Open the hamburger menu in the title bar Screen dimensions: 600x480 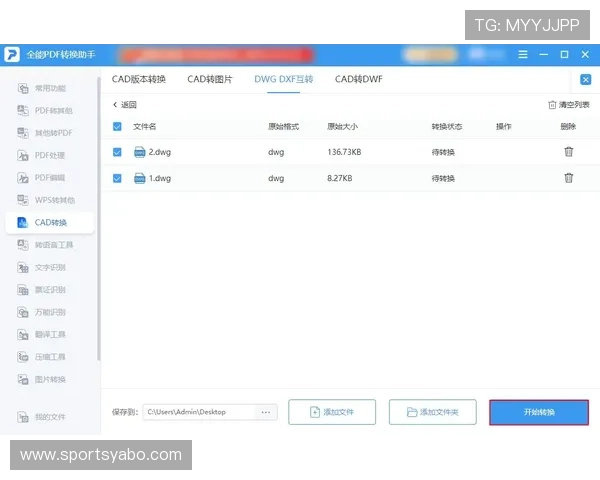pyautogui.click(x=523, y=54)
